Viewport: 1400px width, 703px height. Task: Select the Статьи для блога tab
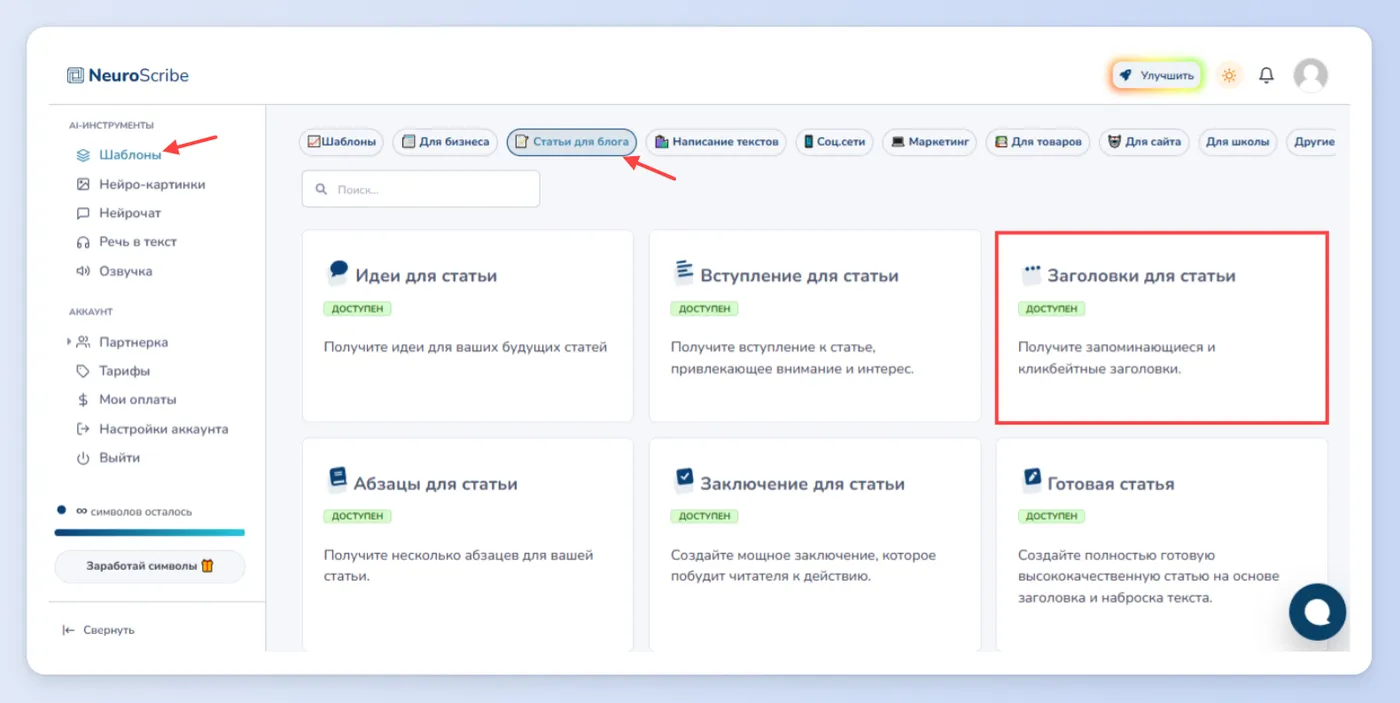572,142
